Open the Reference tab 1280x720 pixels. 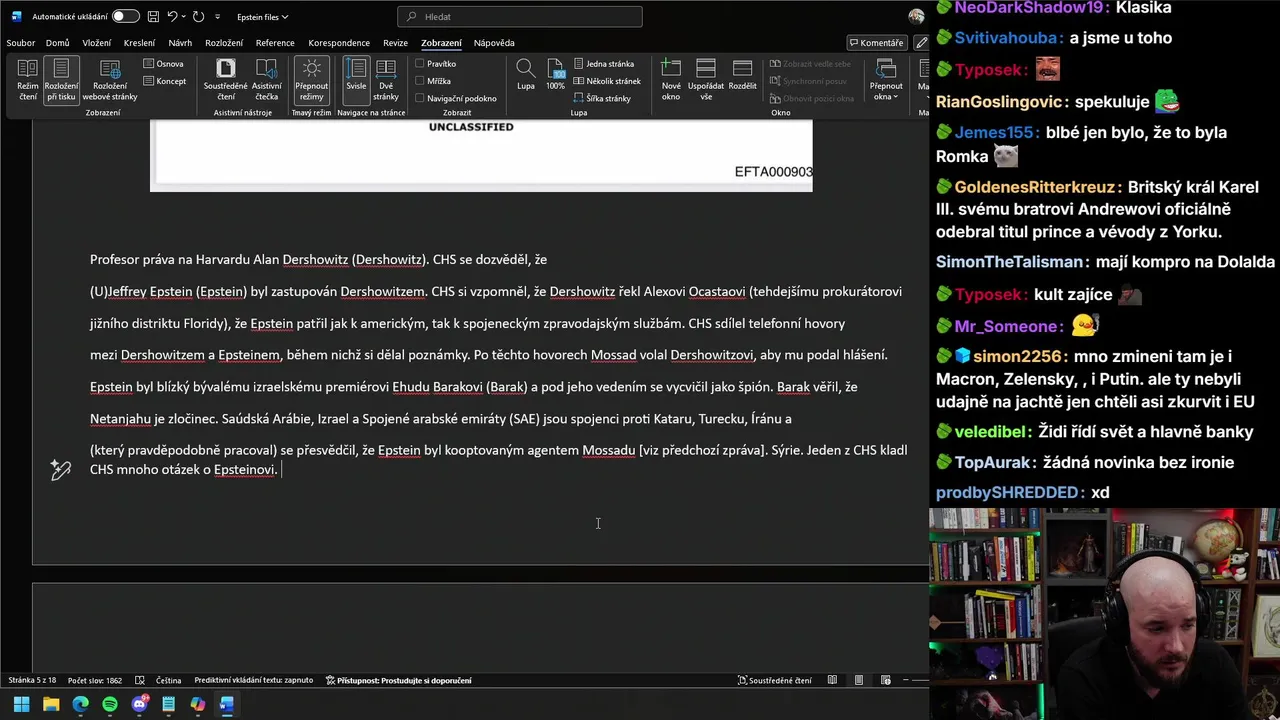pyautogui.click(x=275, y=43)
